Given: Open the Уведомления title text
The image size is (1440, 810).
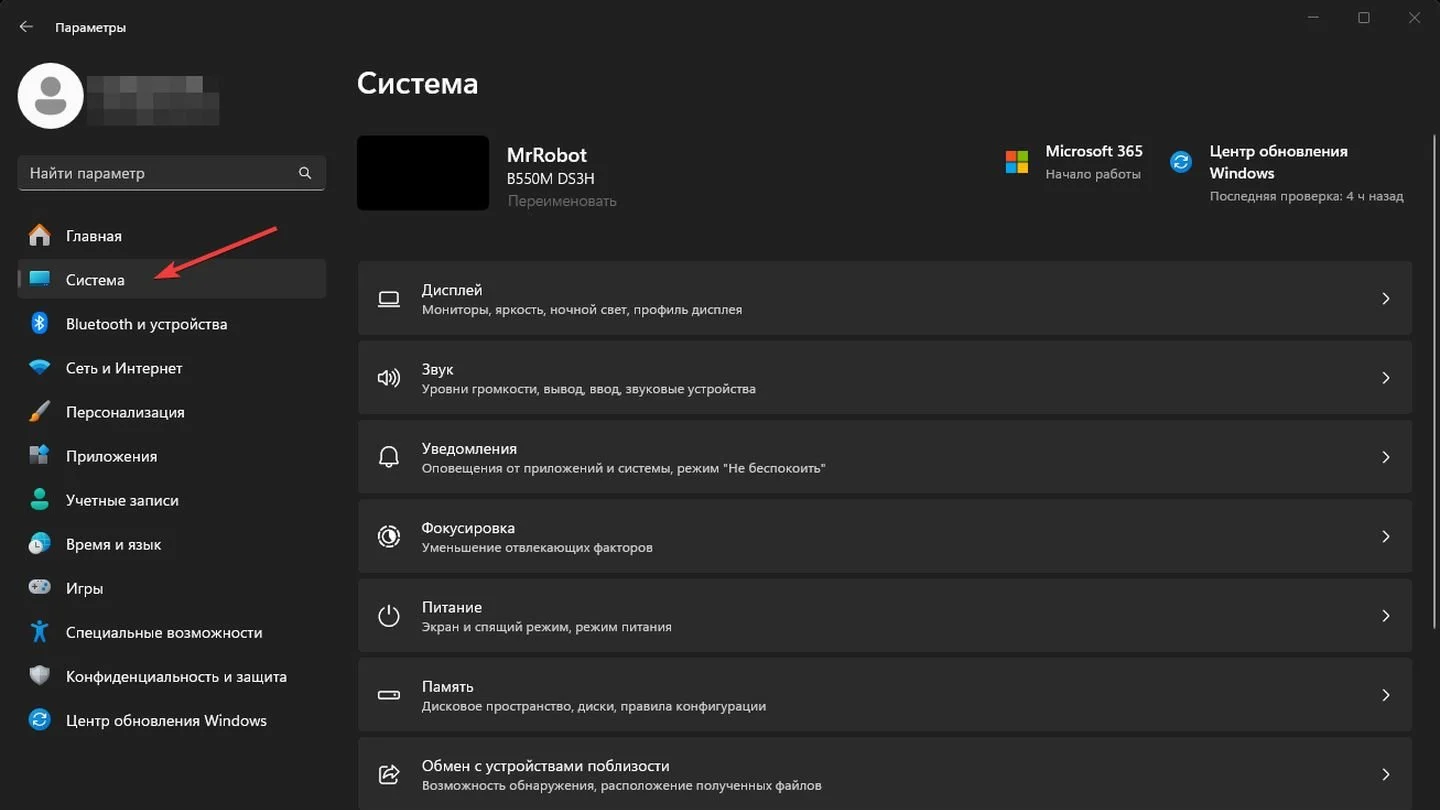Looking at the screenshot, I should point(469,449).
